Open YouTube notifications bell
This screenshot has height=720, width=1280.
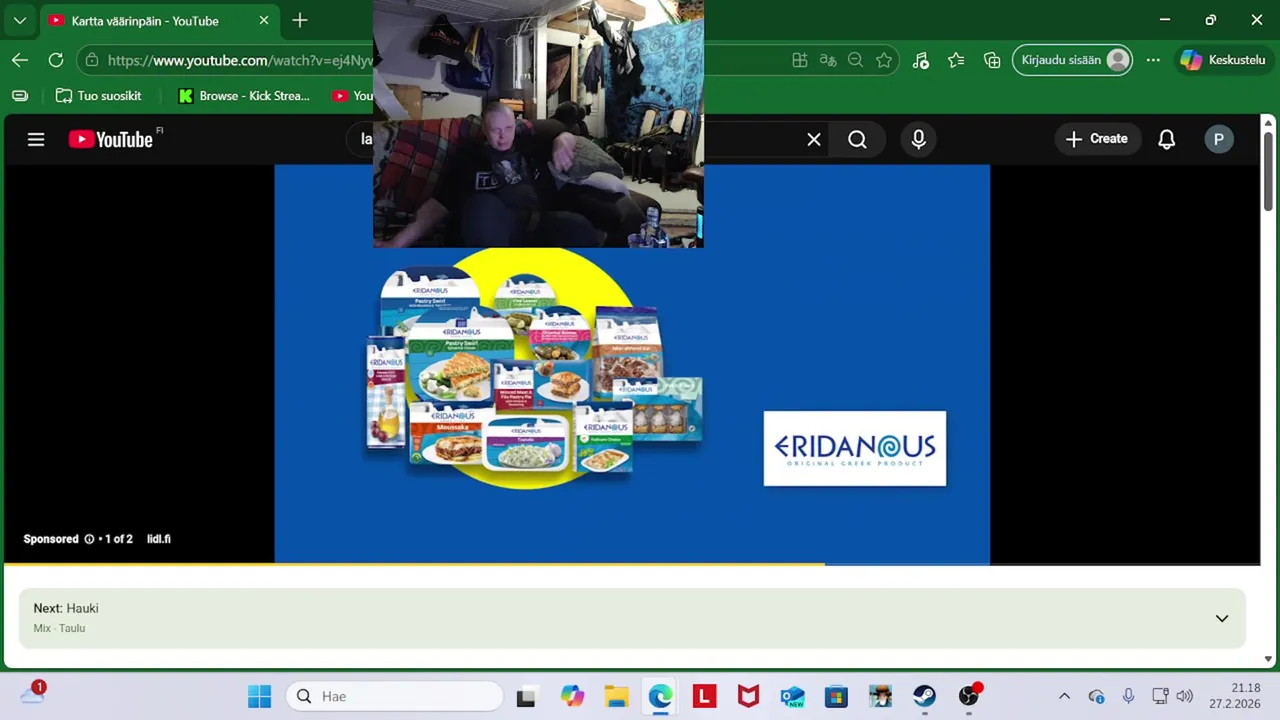pyautogui.click(x=1166, y=139)
